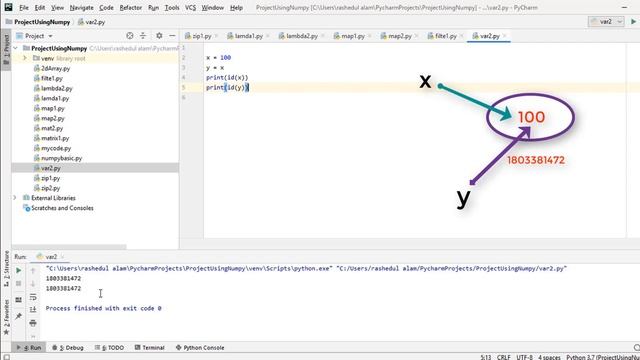The width and height of the screenshot is (640, 360).
Task: Open the Terminal tool window button
Action: 149,348
